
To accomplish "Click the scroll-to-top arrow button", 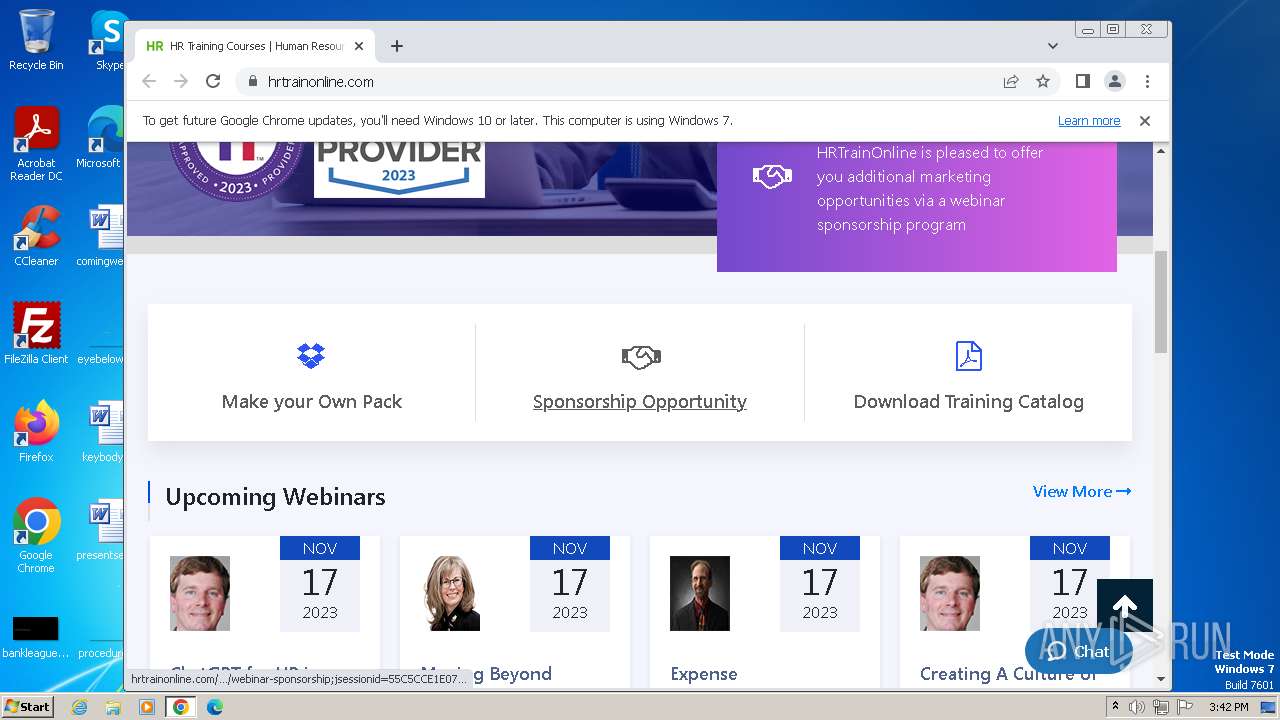I will pos(1125,607).
